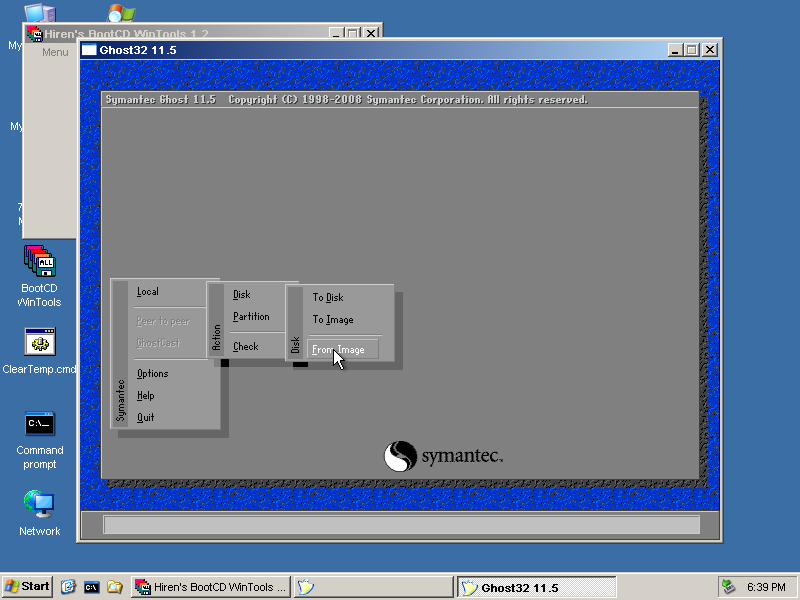Select From Image in Disk submenu
The image size is (800, 600).
click(x=343, y=349)
